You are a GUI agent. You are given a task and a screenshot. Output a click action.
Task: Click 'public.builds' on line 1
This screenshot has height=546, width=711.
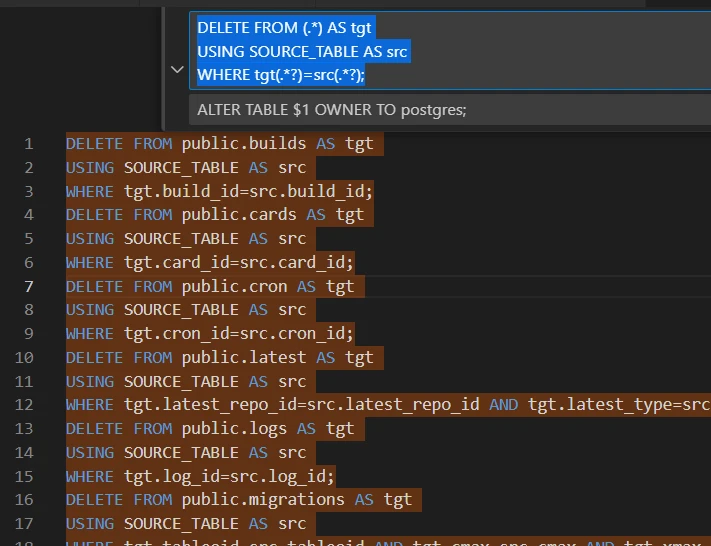pos(244,144)
